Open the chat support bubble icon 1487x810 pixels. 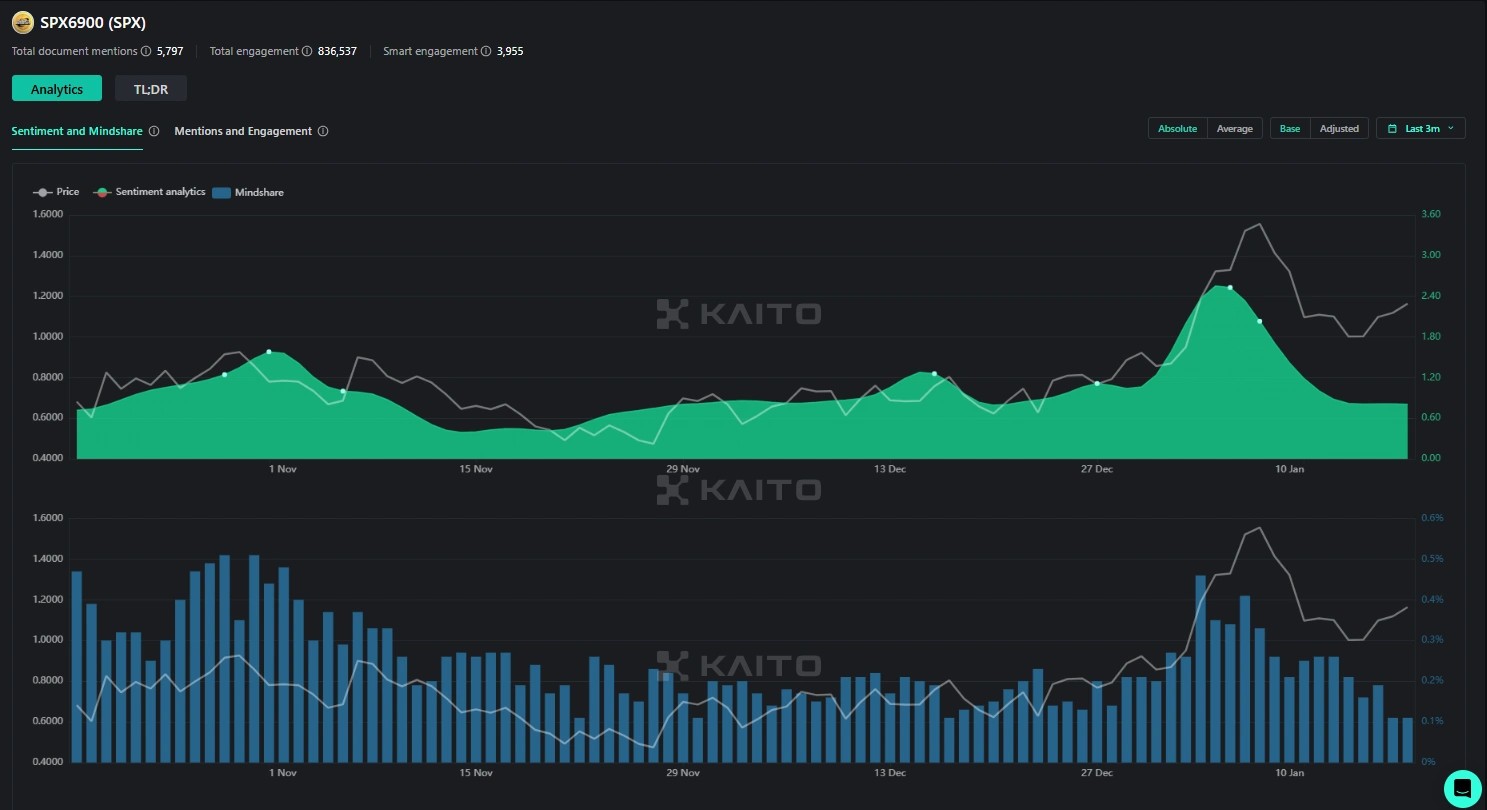(x=1461, y=787)
